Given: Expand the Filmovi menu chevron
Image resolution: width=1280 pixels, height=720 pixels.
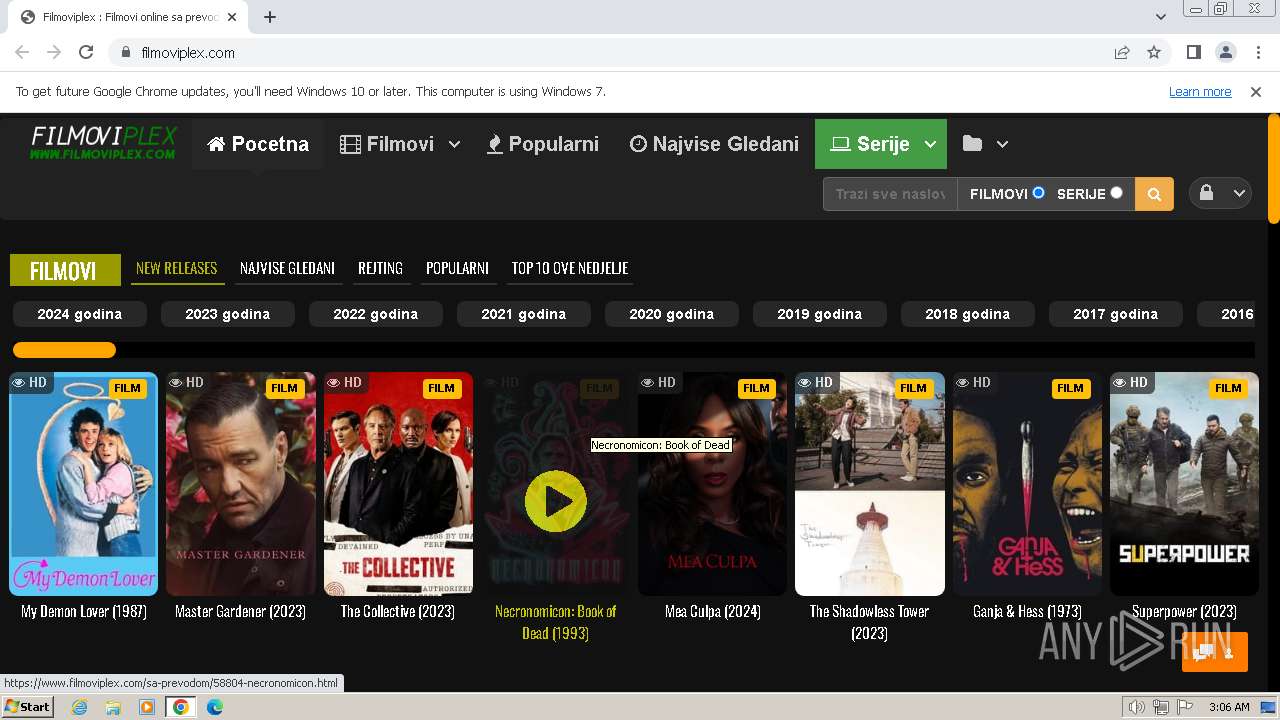Looking at the screenshot, I should tap(454, 144).
